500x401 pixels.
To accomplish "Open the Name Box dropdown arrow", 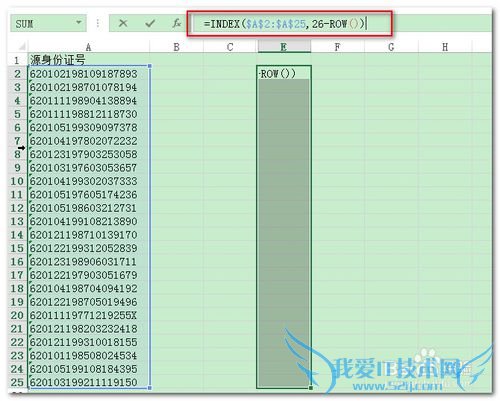I will 79,23.
